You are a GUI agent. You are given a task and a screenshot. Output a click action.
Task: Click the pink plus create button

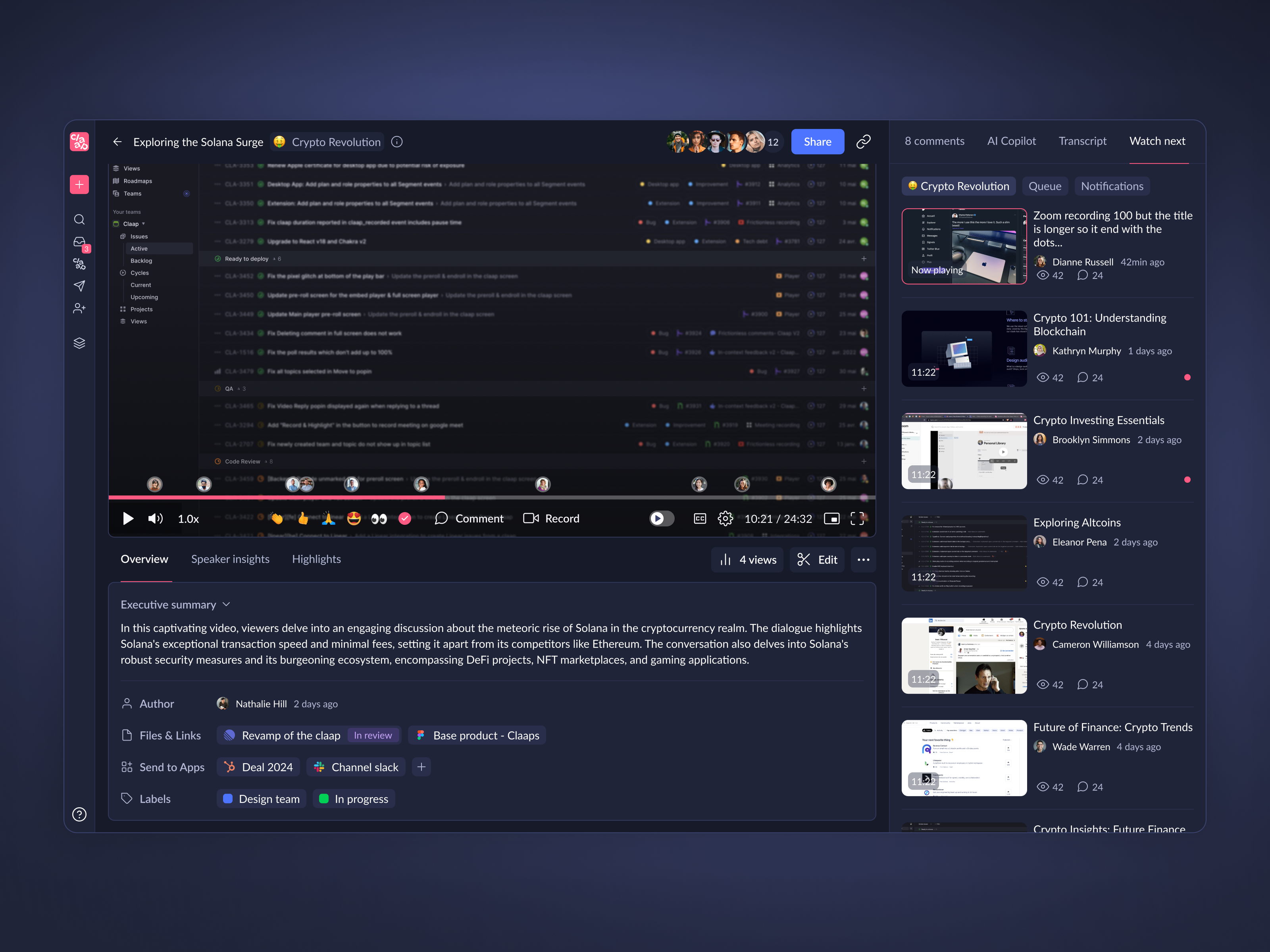tap(79, 184)
